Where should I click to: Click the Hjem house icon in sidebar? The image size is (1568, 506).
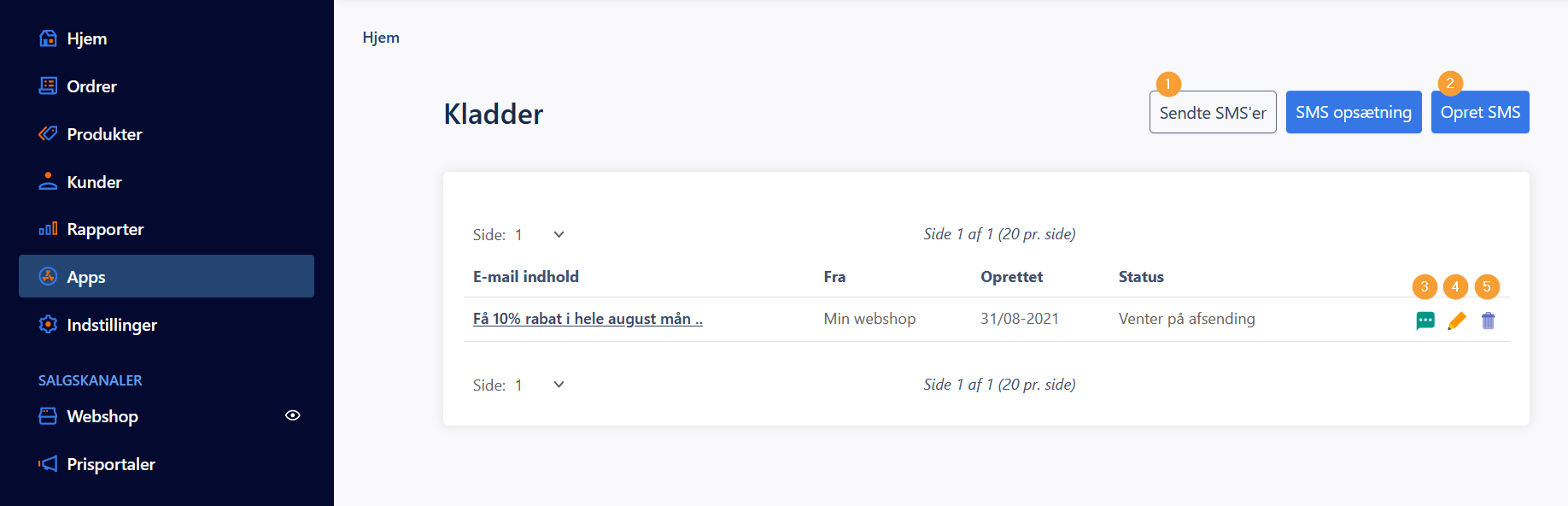pos(48,38)
